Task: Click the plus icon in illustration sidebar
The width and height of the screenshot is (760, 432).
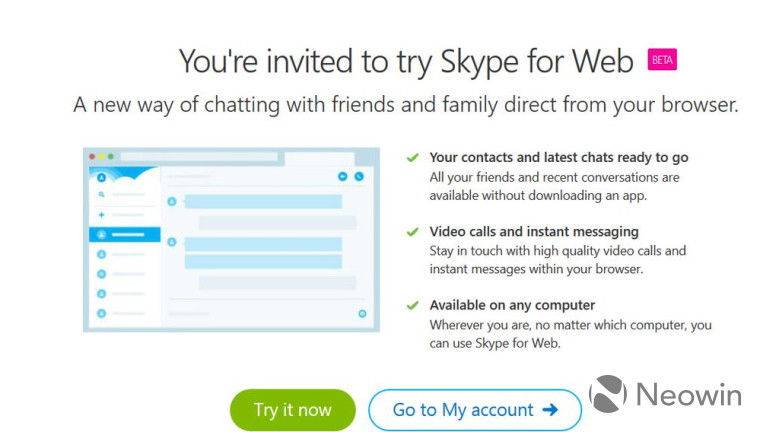Action: click(101, 214)
